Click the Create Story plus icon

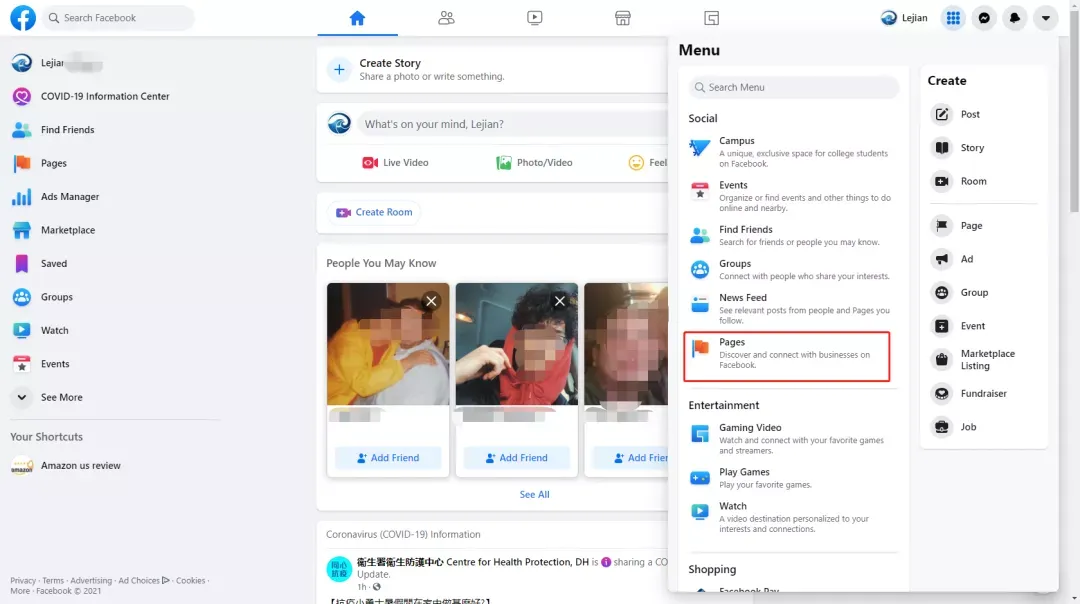[x=339, y=69]
